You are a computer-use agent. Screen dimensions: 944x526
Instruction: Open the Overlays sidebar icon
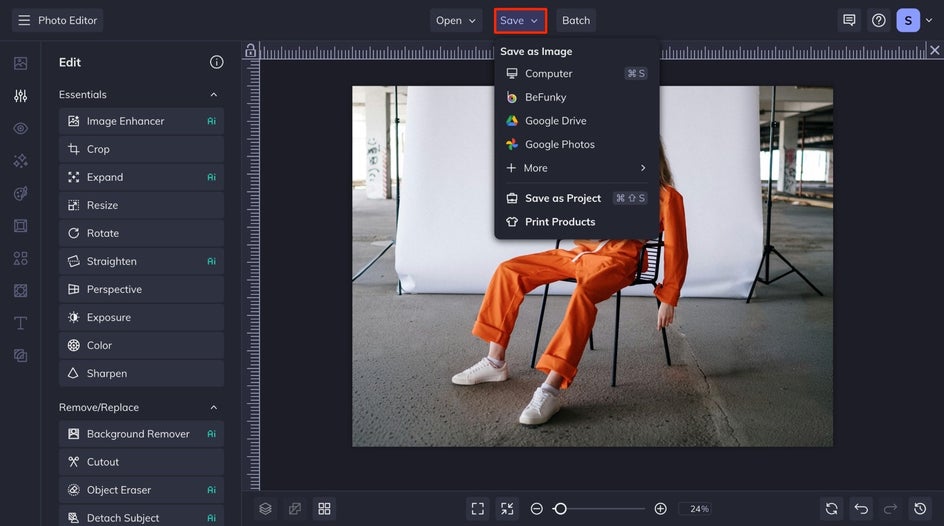tap(20, 291)
